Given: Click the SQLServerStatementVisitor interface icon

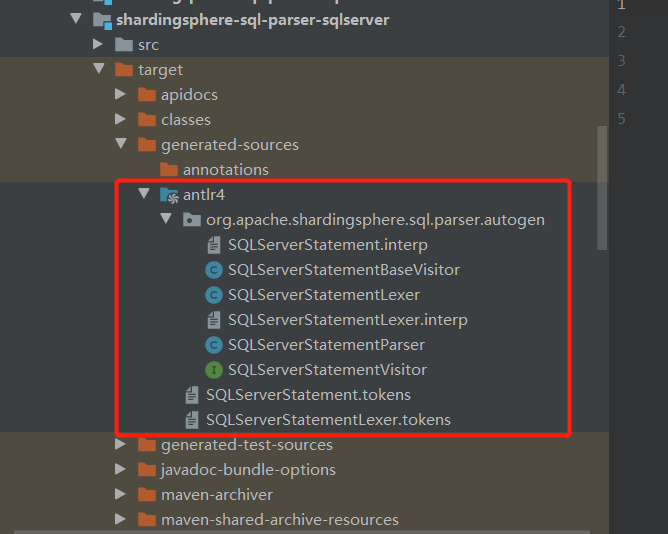Looking at the screenshot, I should [214, 370].
